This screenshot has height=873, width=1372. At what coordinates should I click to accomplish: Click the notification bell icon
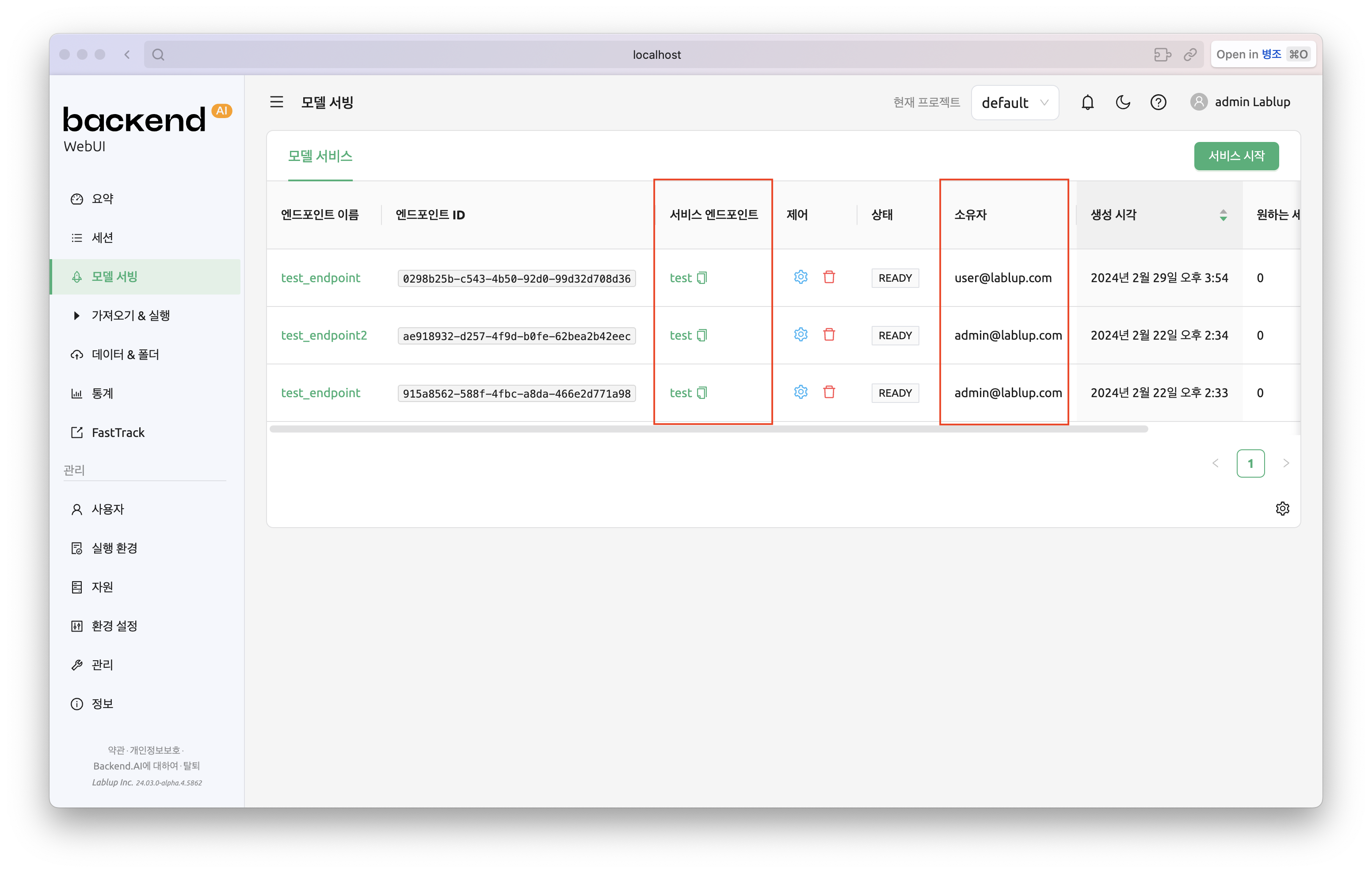pos(1087,102)
